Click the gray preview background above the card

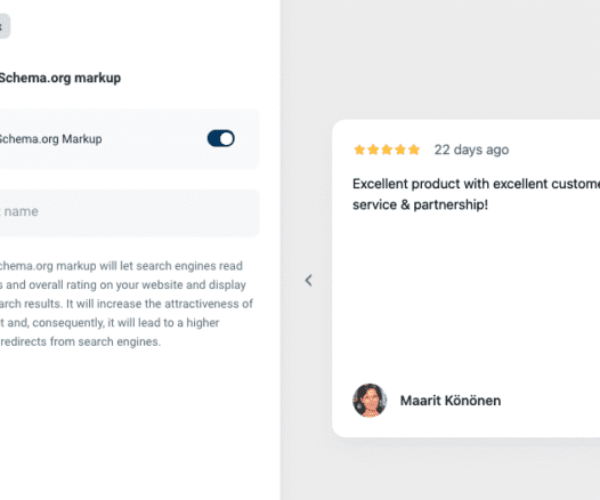click(440, 57)
